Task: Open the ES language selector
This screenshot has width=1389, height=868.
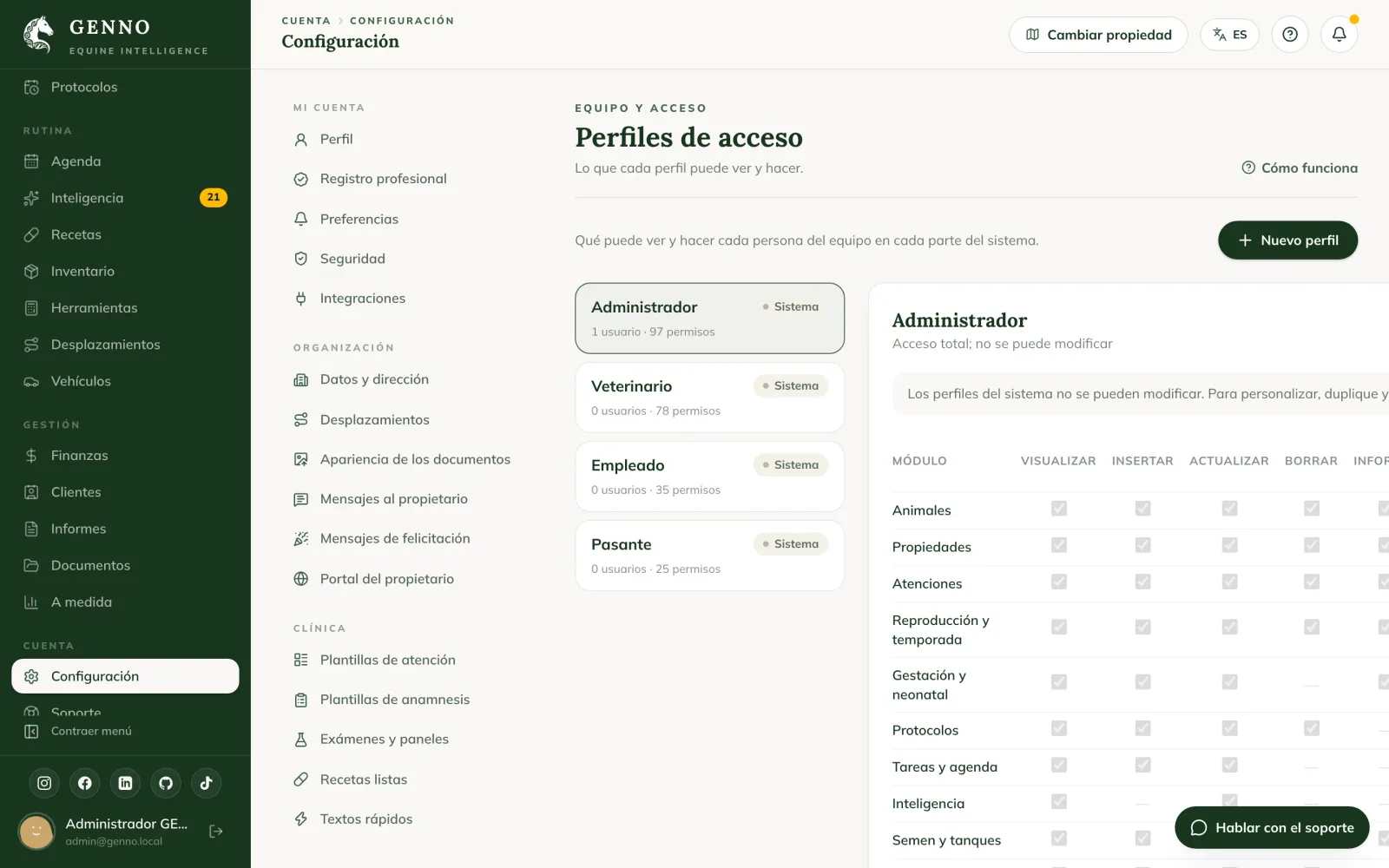Action: pyautogui.click(x=1229, y=35)
